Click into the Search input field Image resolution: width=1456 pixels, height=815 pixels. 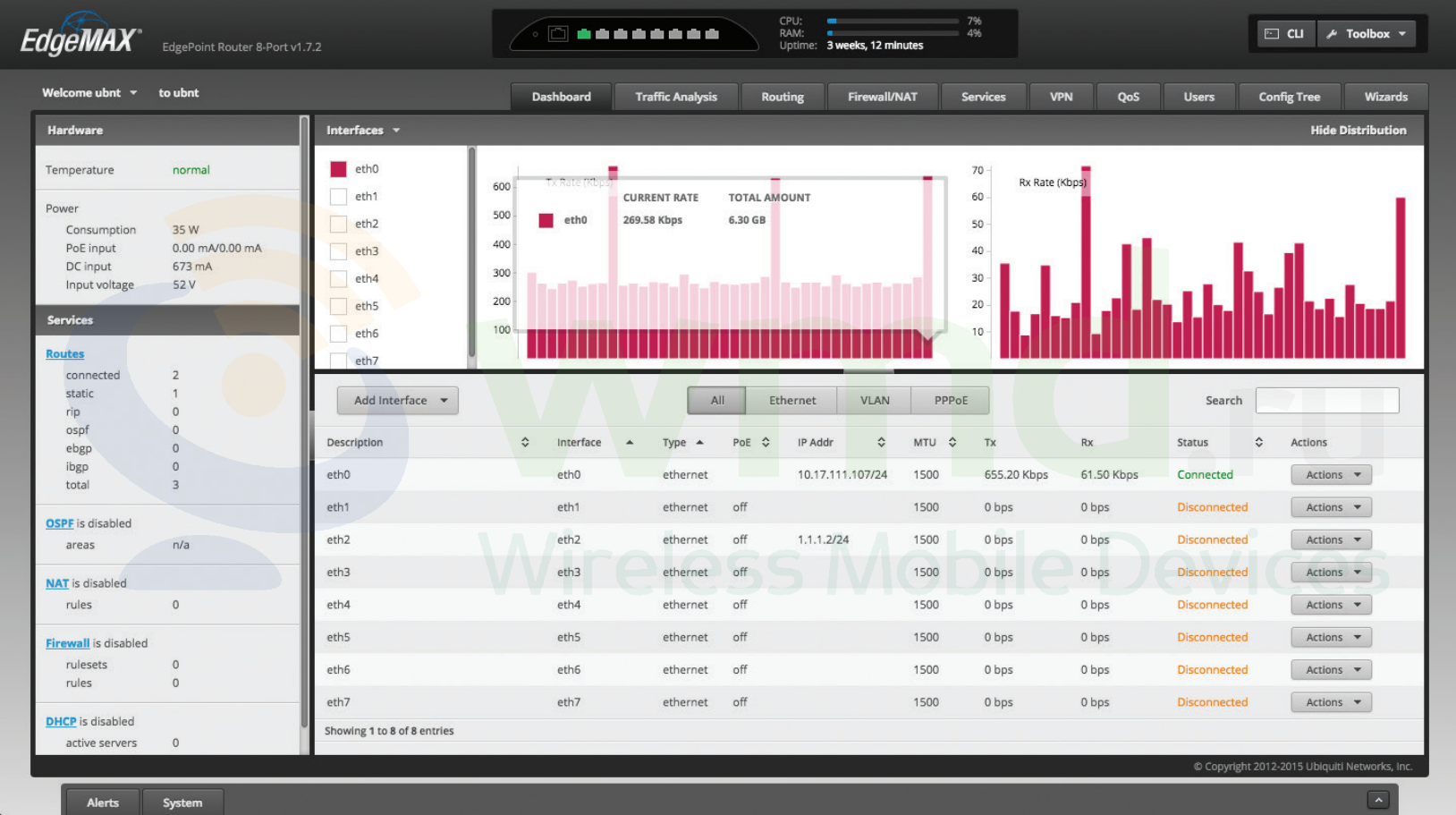tap(1327, 401)
